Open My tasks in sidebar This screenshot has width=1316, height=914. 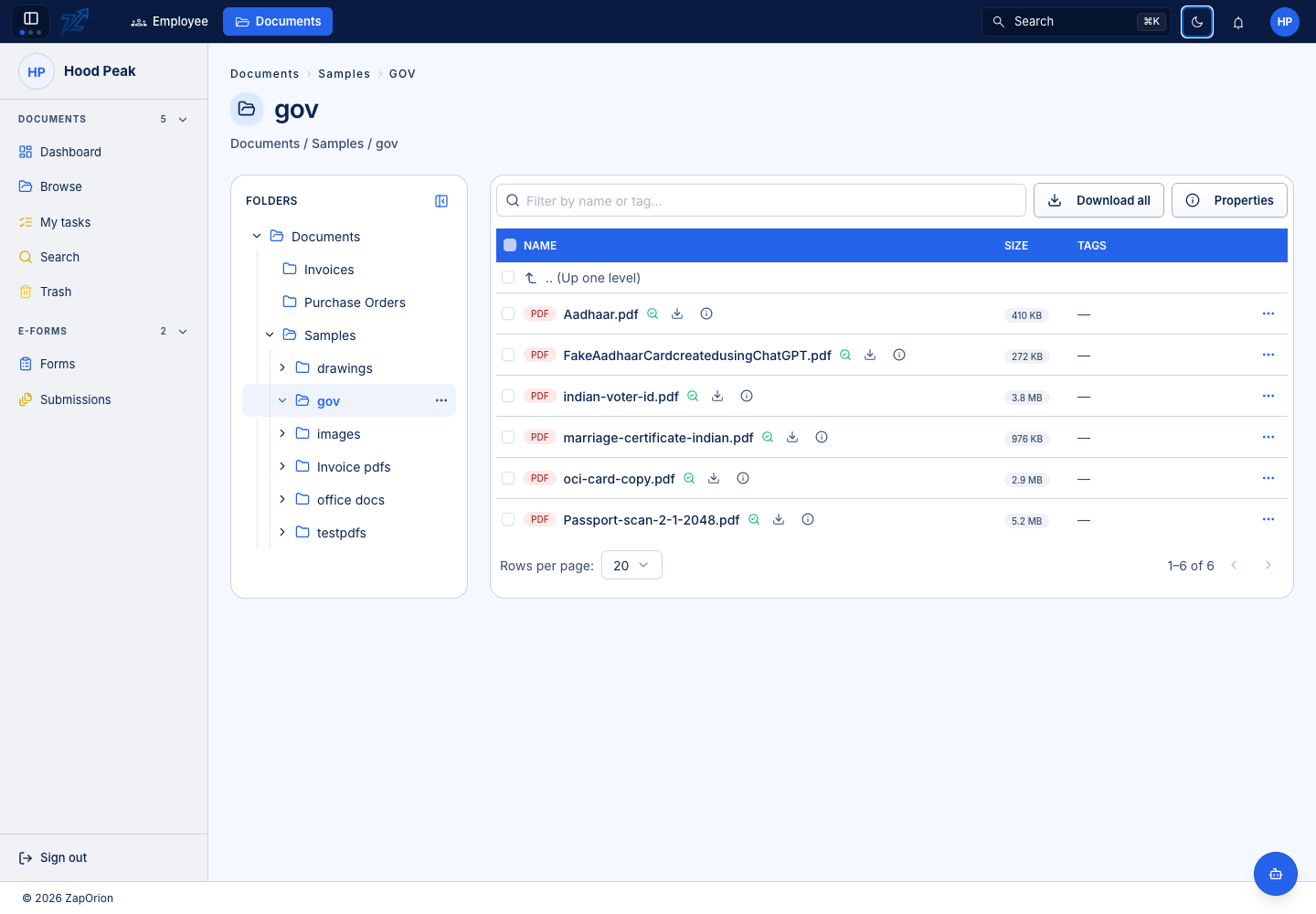click(65, 222)
